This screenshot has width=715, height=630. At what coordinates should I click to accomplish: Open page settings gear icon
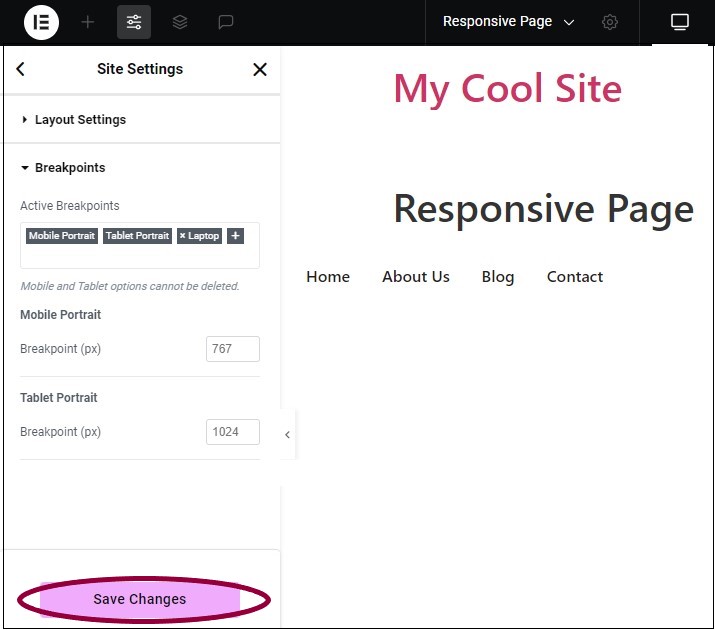610,22
